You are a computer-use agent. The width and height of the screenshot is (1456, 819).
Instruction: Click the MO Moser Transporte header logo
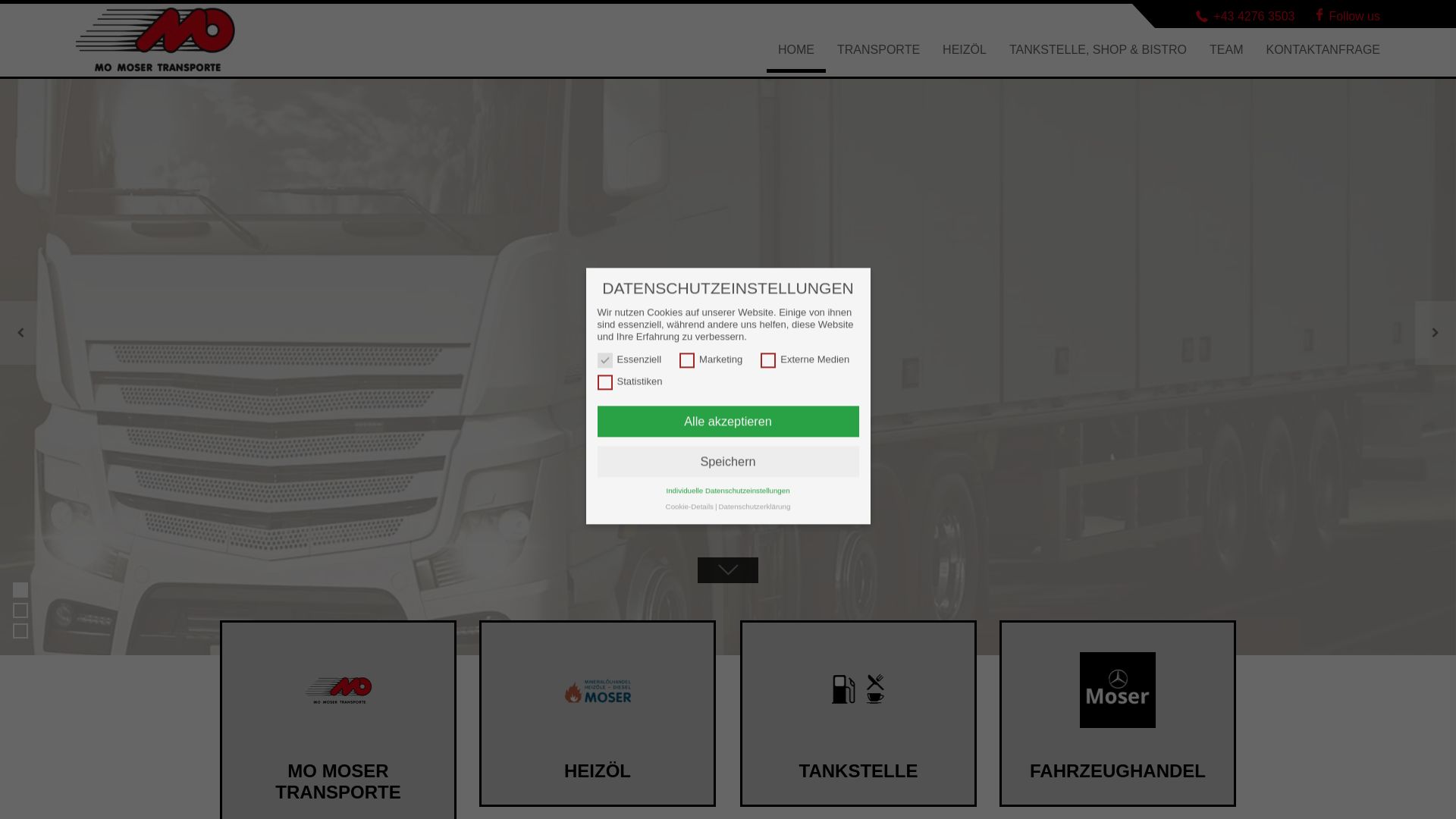(x=155, y=39)
